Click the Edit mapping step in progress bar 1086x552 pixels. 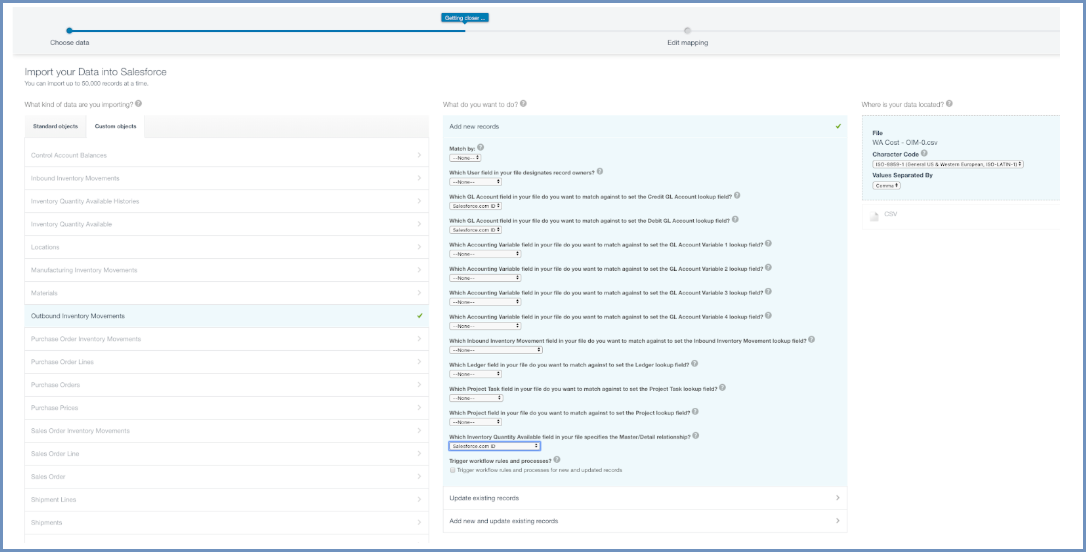tap(687, 32)
